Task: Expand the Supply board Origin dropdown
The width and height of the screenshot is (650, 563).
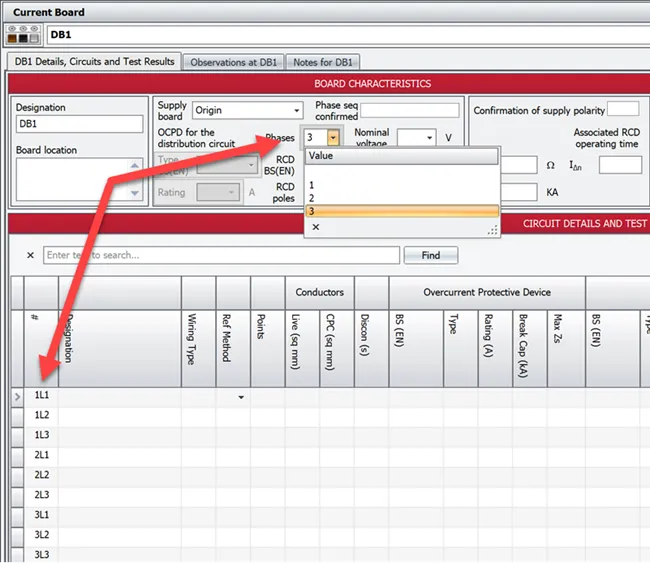Action: coord(296,111)
